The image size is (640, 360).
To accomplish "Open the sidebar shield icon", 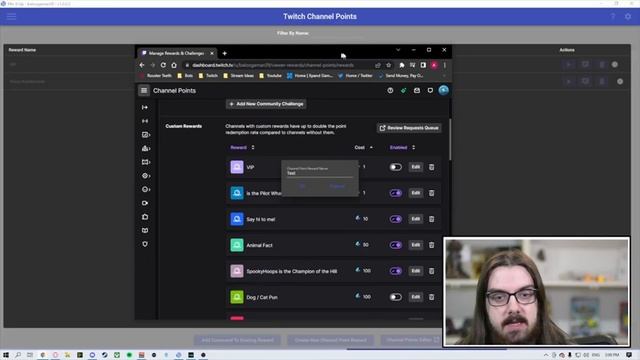I will (145, 244).
